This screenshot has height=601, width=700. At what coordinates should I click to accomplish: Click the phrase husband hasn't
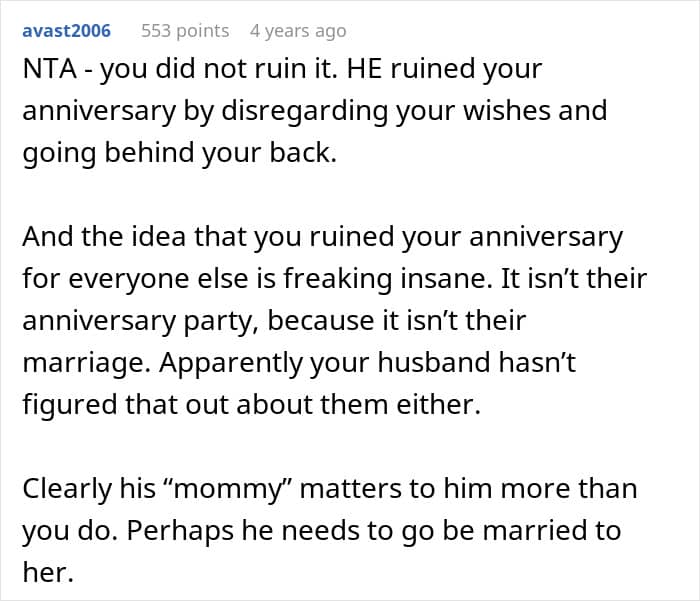click(x=476, y=362)
